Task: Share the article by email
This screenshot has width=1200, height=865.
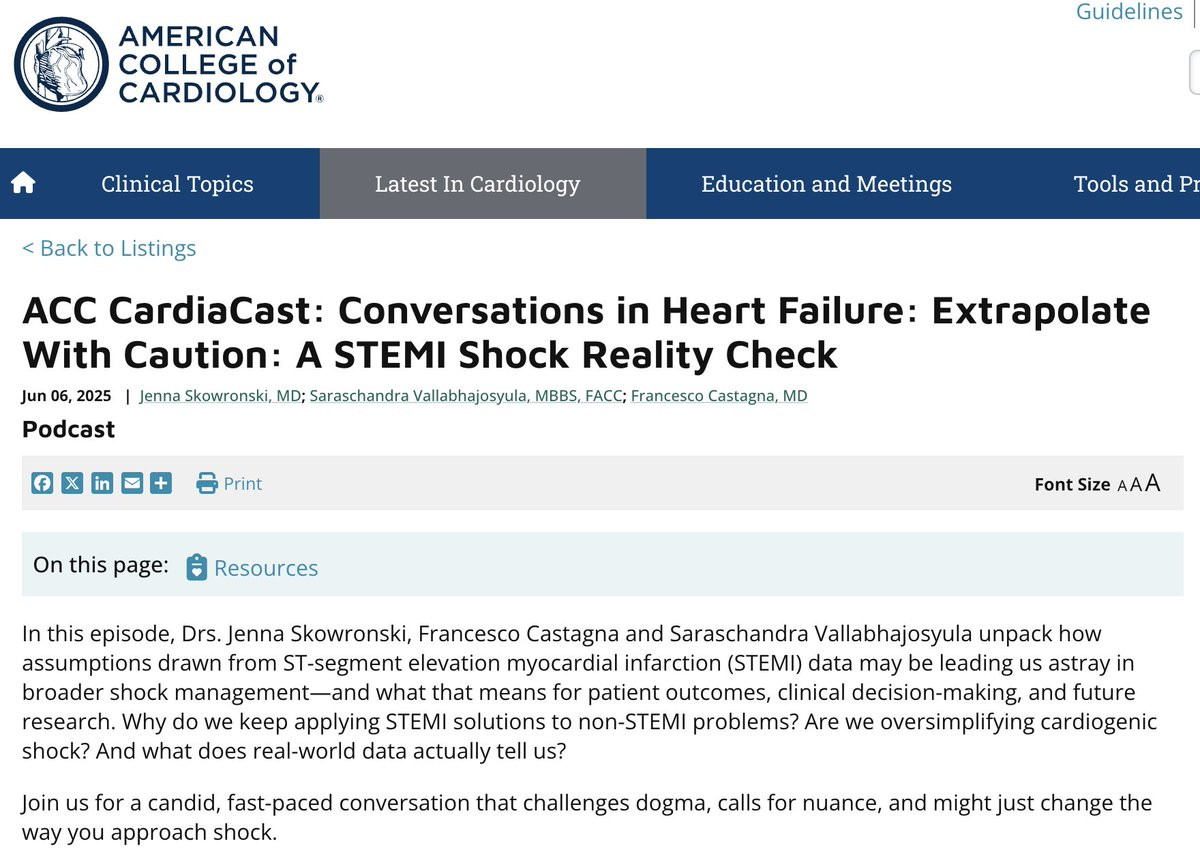Action: tap(132, 484)
